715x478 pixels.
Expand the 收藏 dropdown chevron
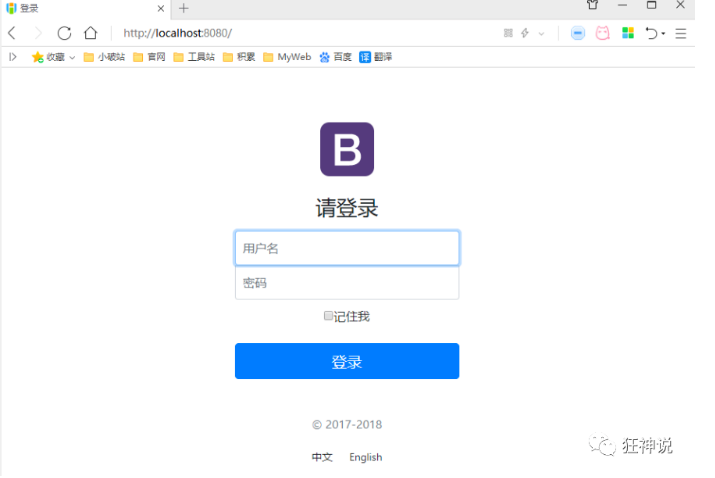tap(72, 57)
